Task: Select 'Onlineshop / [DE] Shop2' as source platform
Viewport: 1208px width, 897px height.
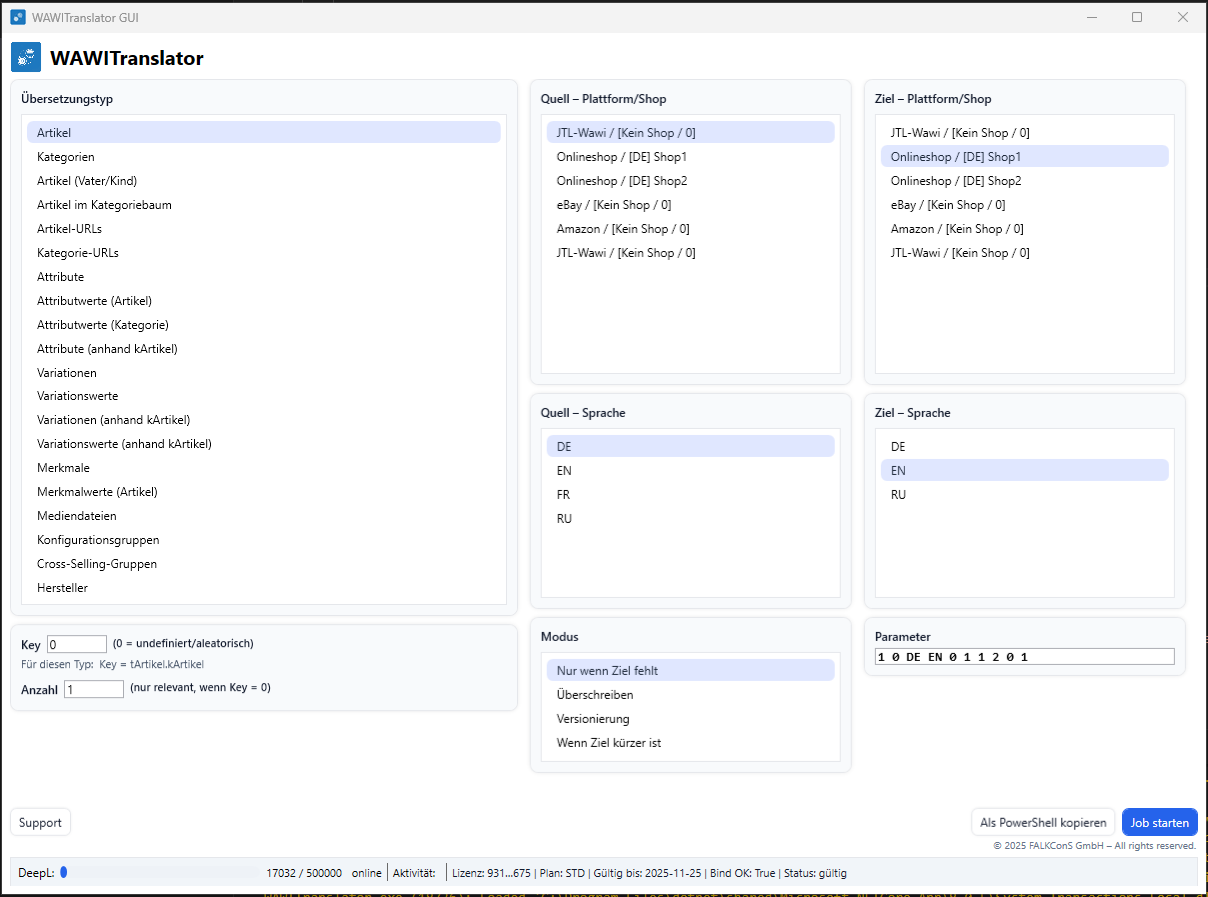Action: (x=622, y=181)
